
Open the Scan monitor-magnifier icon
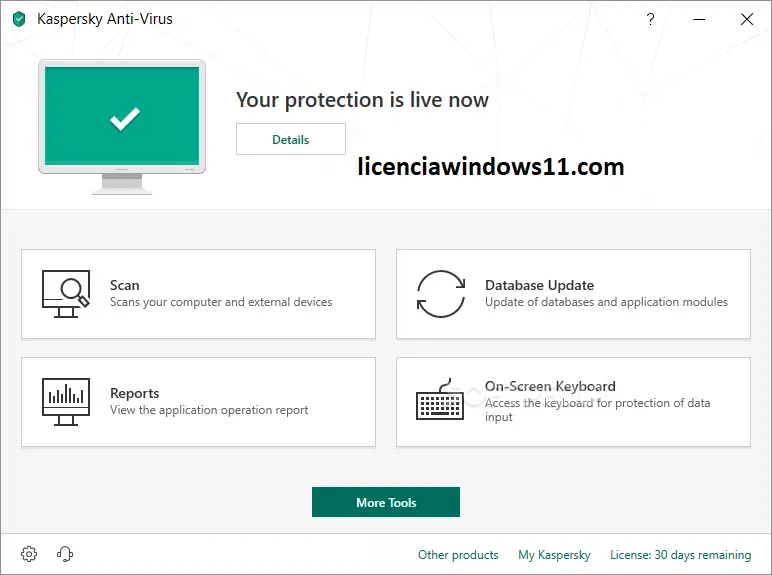pos(66,294)
